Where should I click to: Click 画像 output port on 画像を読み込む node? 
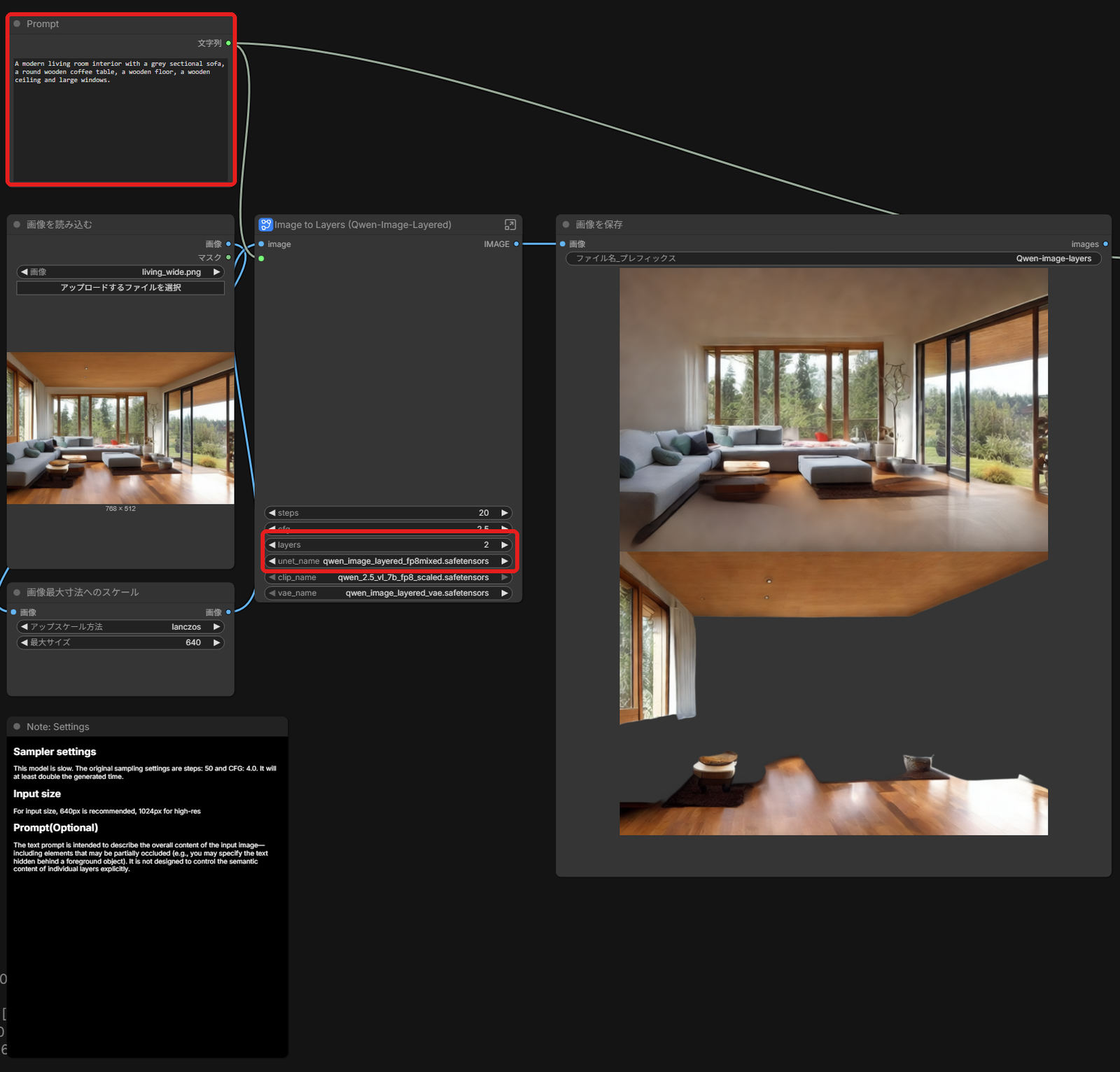point(228,244)
